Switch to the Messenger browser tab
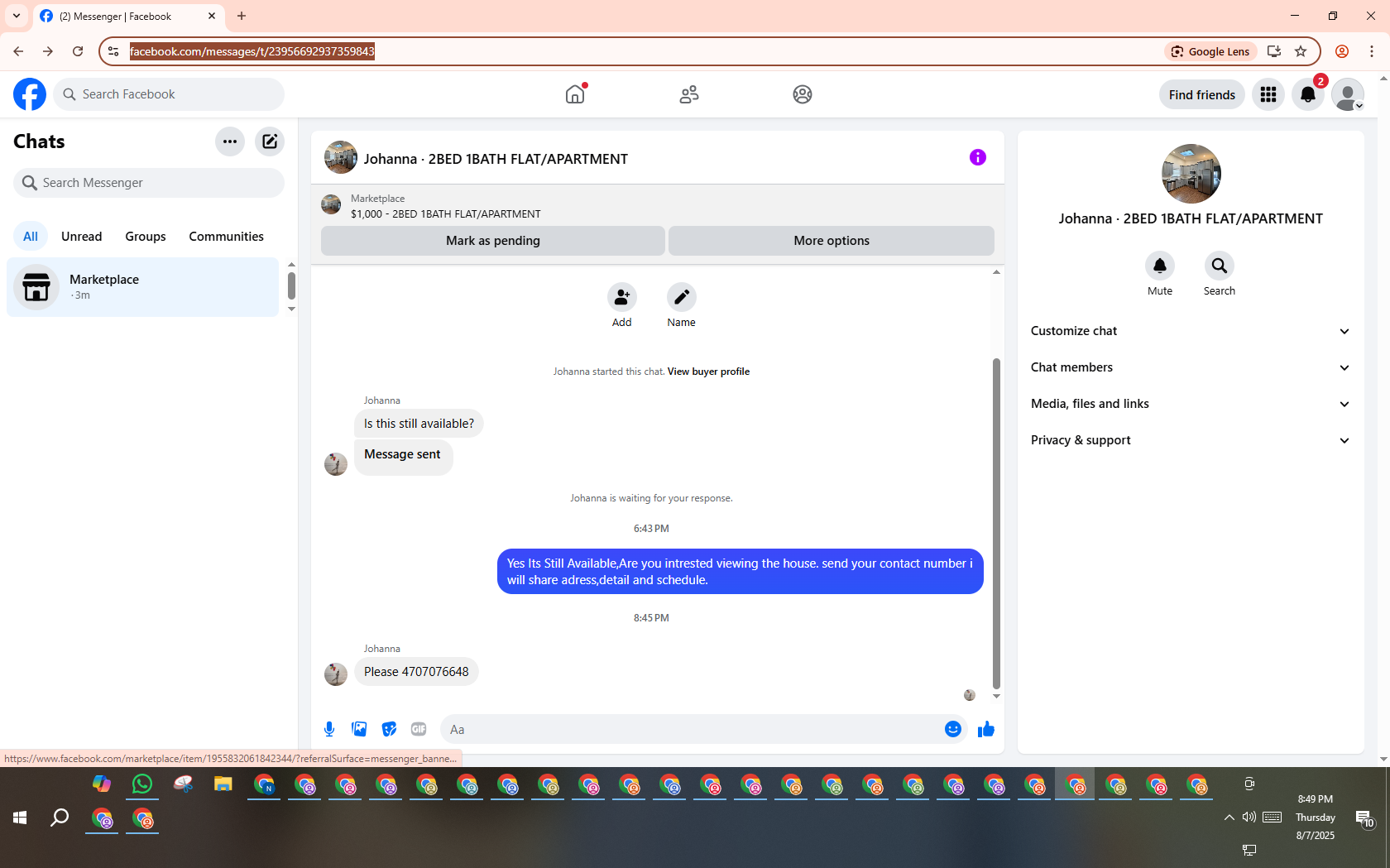 click(x=128, y=17)
